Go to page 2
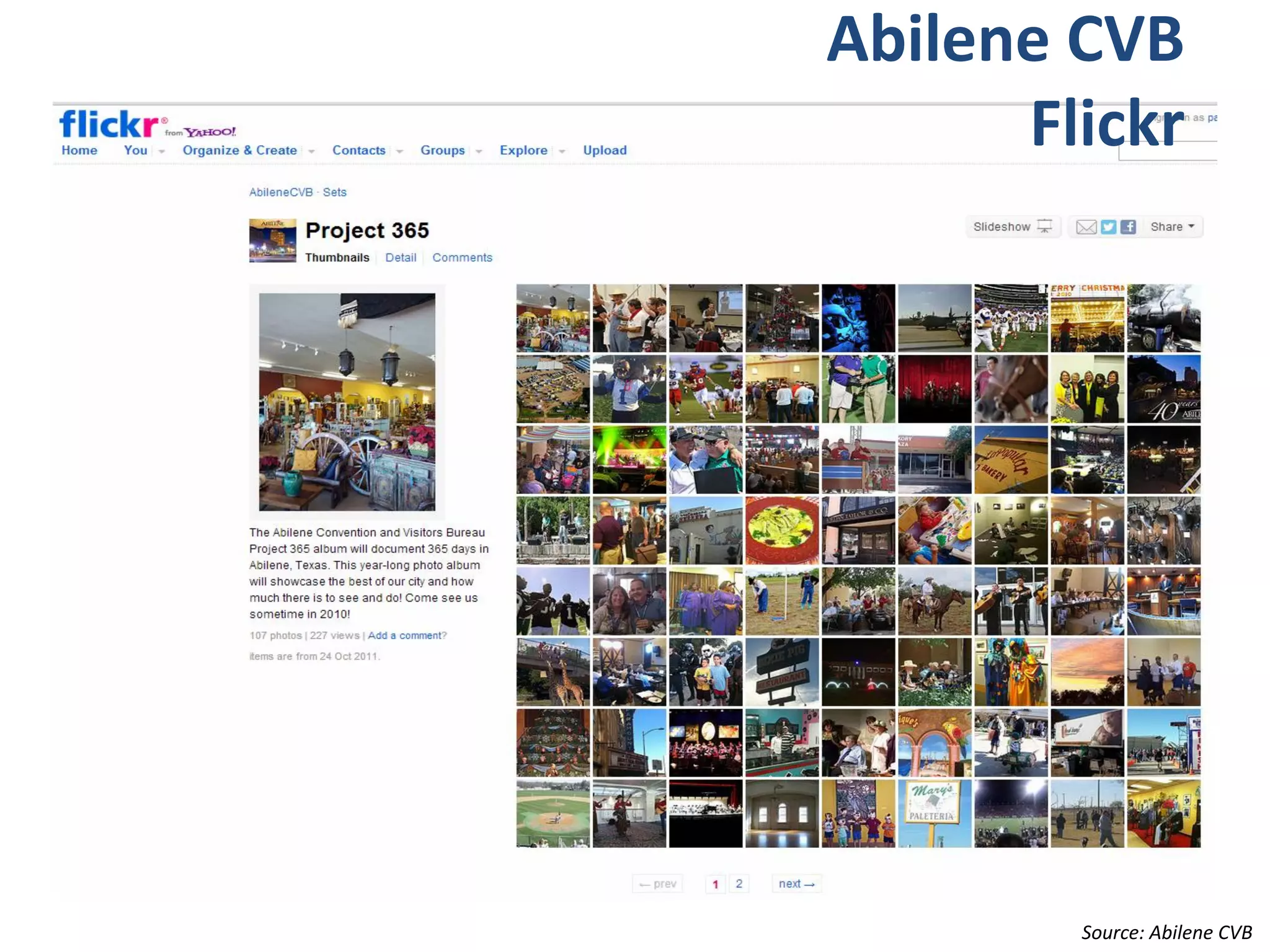Viewport: 1270px width, 952px height. pyautogui.click(x=739, y=884)
